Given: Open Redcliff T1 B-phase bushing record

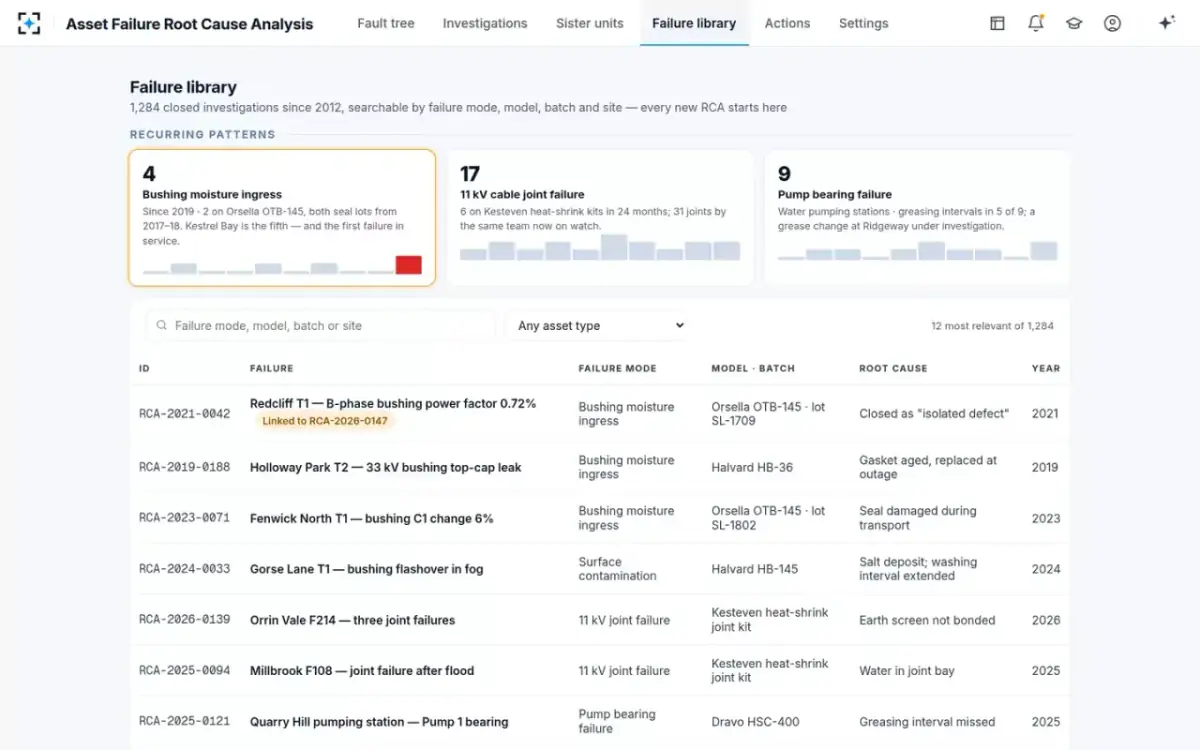Looking at the screenshot, I should point(393,404).
